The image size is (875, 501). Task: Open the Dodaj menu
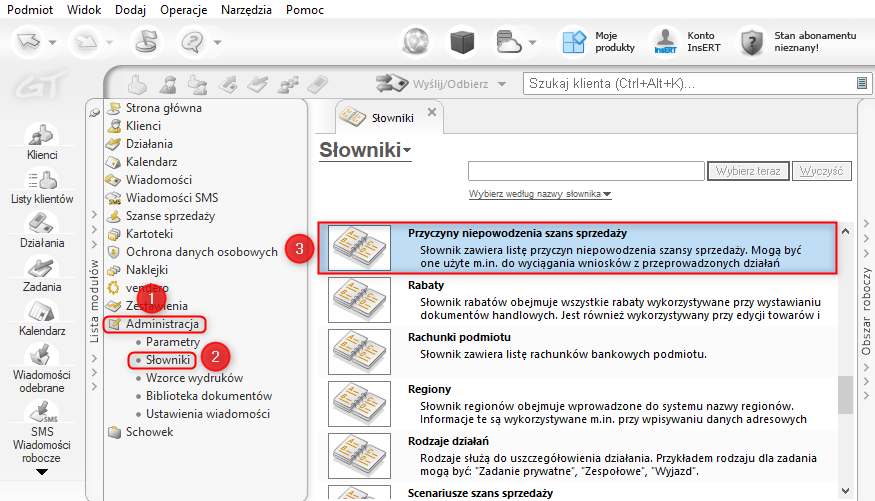(x=131, y=9)
